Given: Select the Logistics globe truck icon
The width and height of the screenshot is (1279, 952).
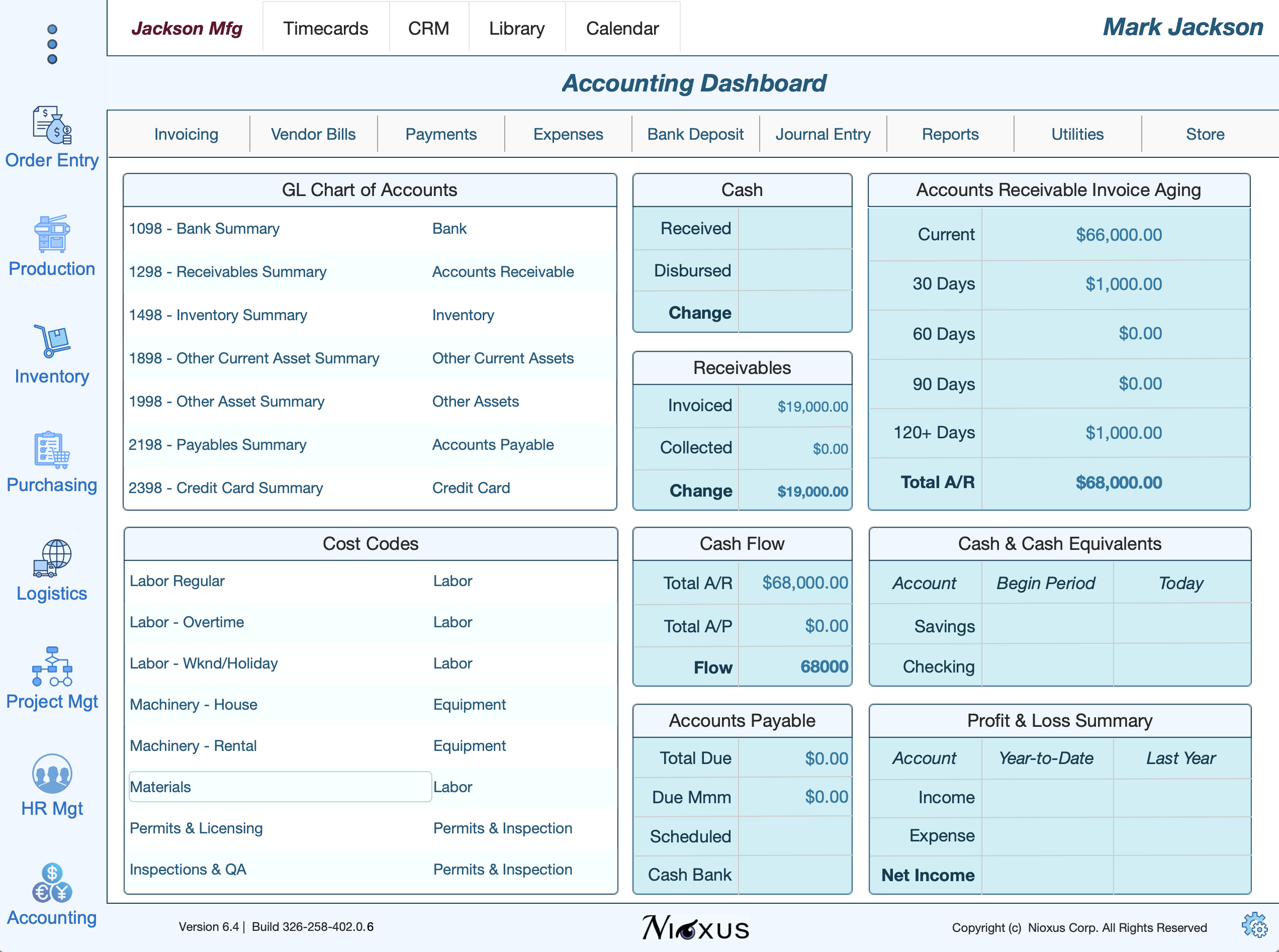Looking at the screenshot, I should tap(51, 558).
